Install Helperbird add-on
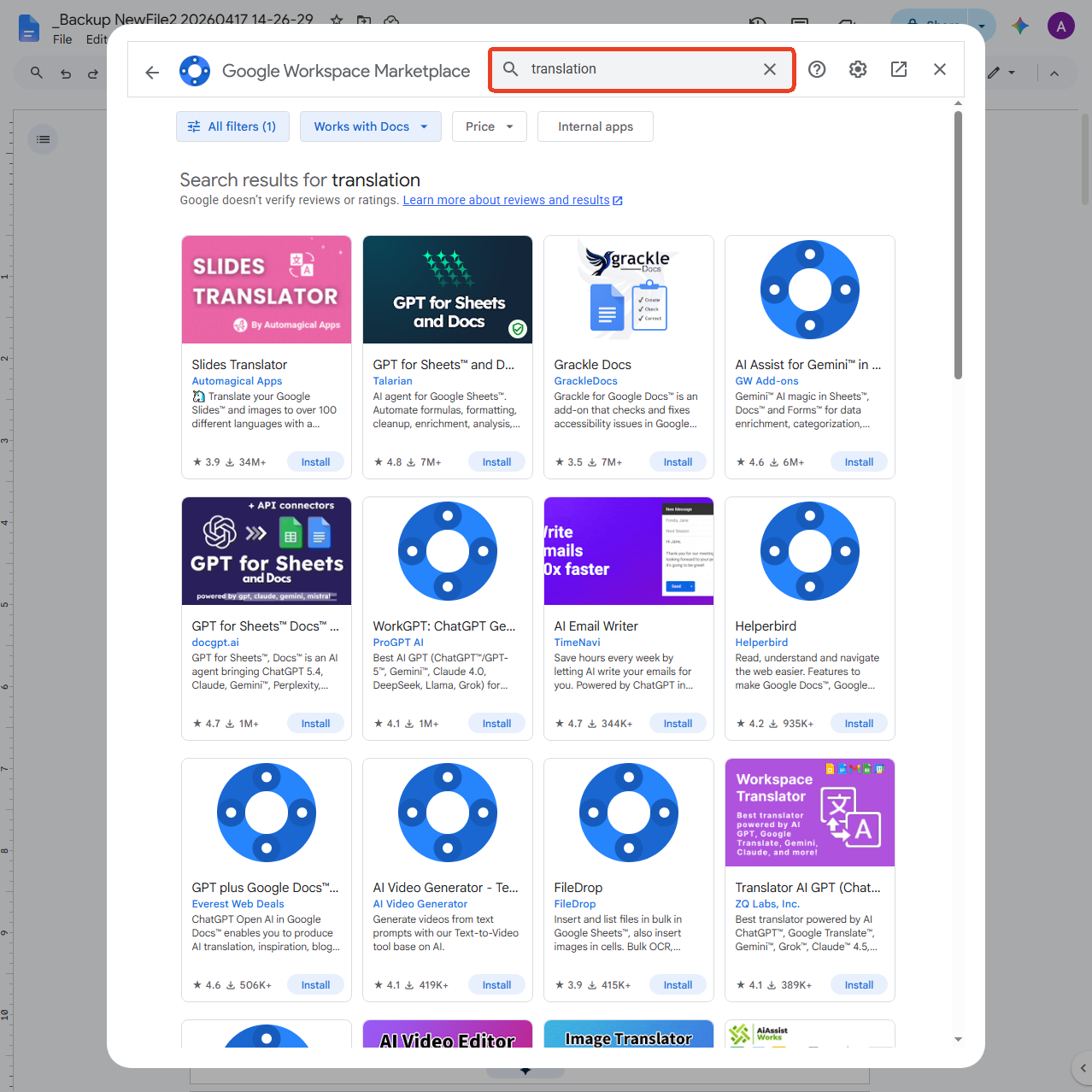 point(859,724)
